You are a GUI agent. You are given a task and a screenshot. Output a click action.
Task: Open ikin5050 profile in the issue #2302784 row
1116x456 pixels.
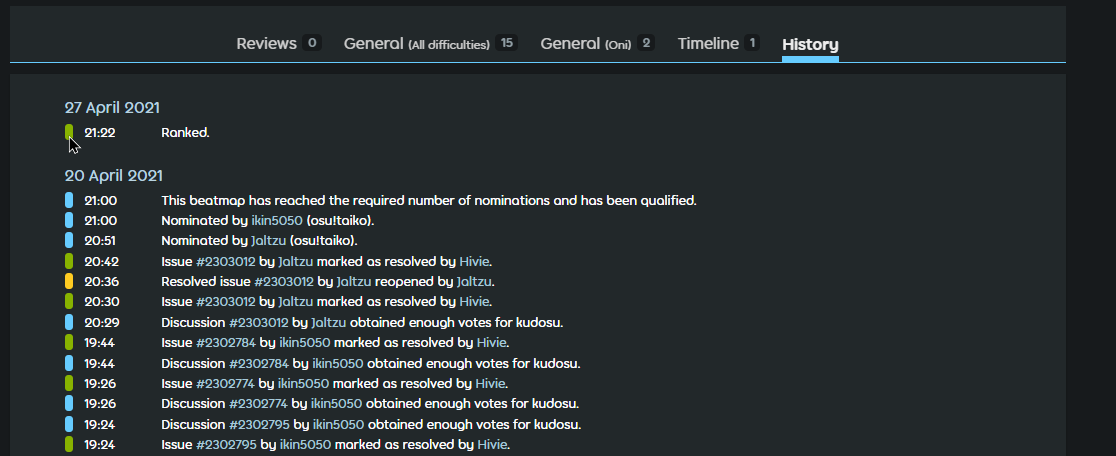click(305, 342)
